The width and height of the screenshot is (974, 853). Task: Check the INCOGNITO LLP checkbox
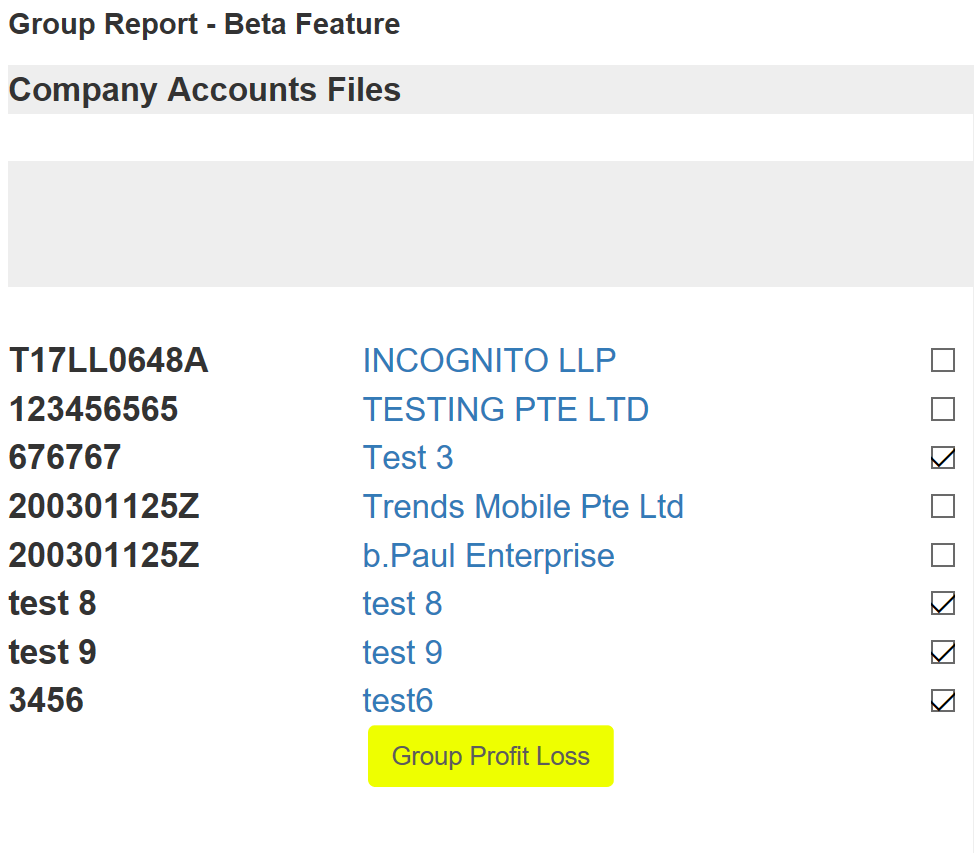(x=942, y=360)
